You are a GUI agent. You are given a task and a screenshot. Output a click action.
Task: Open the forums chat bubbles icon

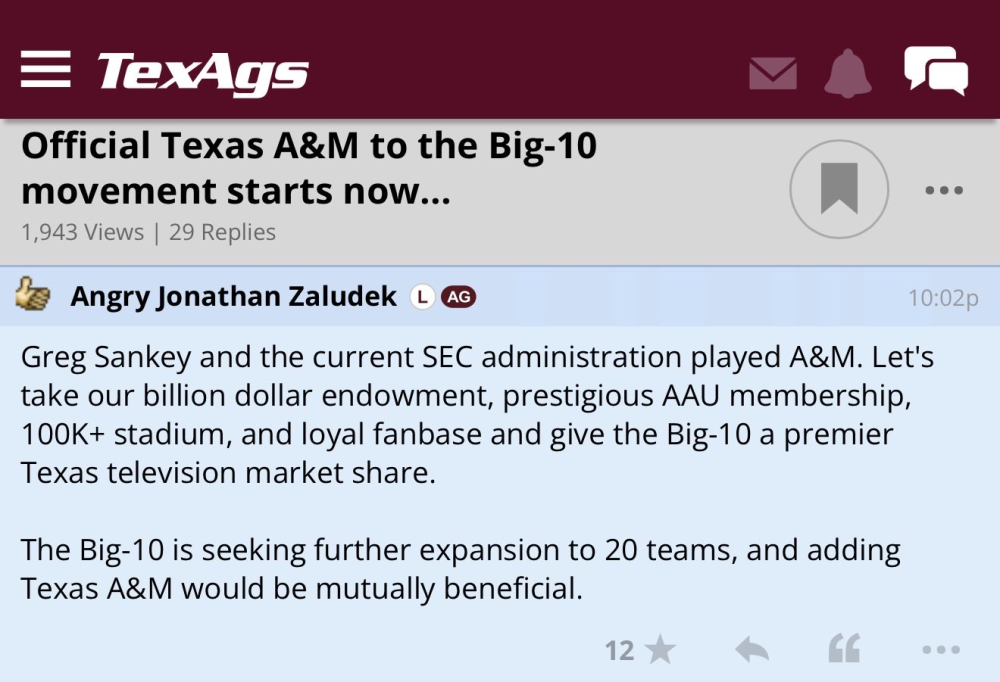(935, 71)
